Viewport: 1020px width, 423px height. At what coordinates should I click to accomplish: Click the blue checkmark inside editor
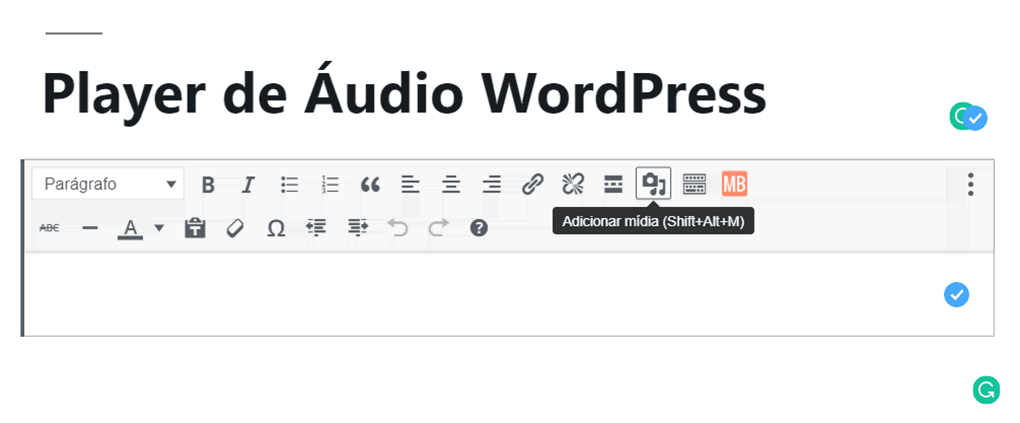(x=956, y=295)
